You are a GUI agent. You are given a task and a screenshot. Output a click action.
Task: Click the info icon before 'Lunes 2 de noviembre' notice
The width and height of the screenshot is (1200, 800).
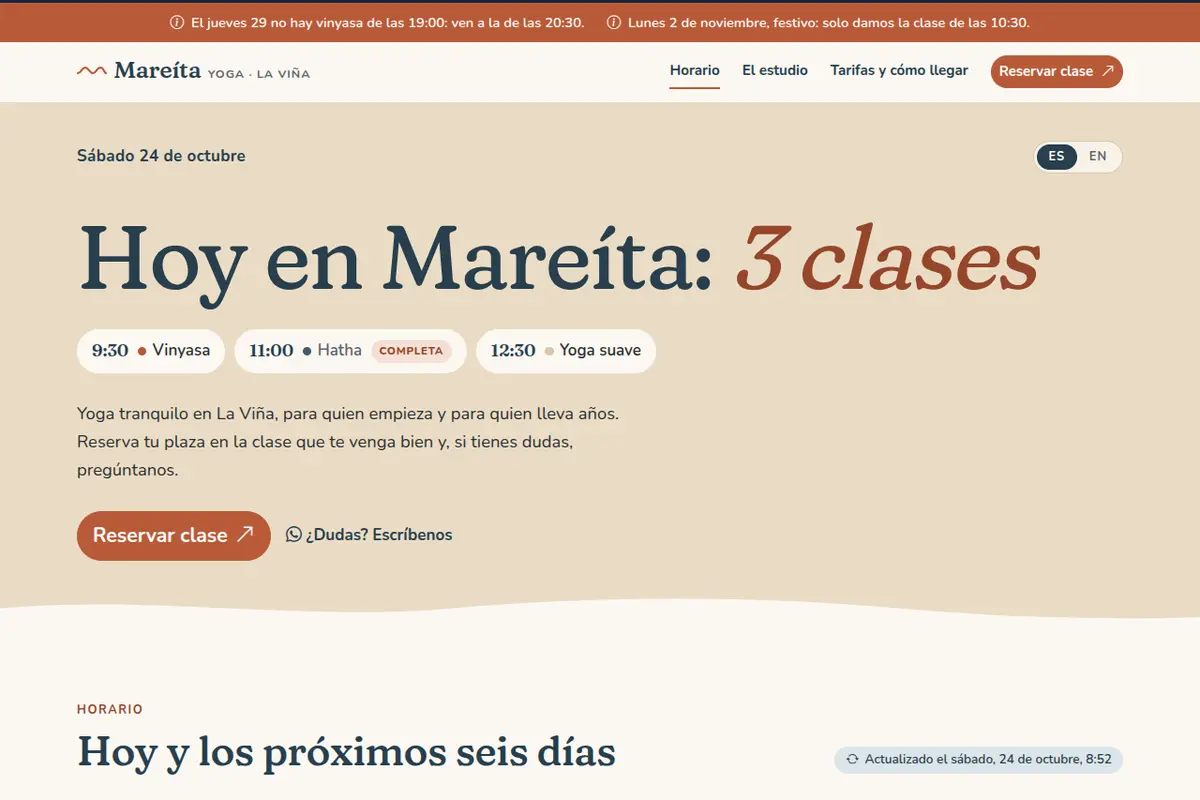(x=614, y=22)
